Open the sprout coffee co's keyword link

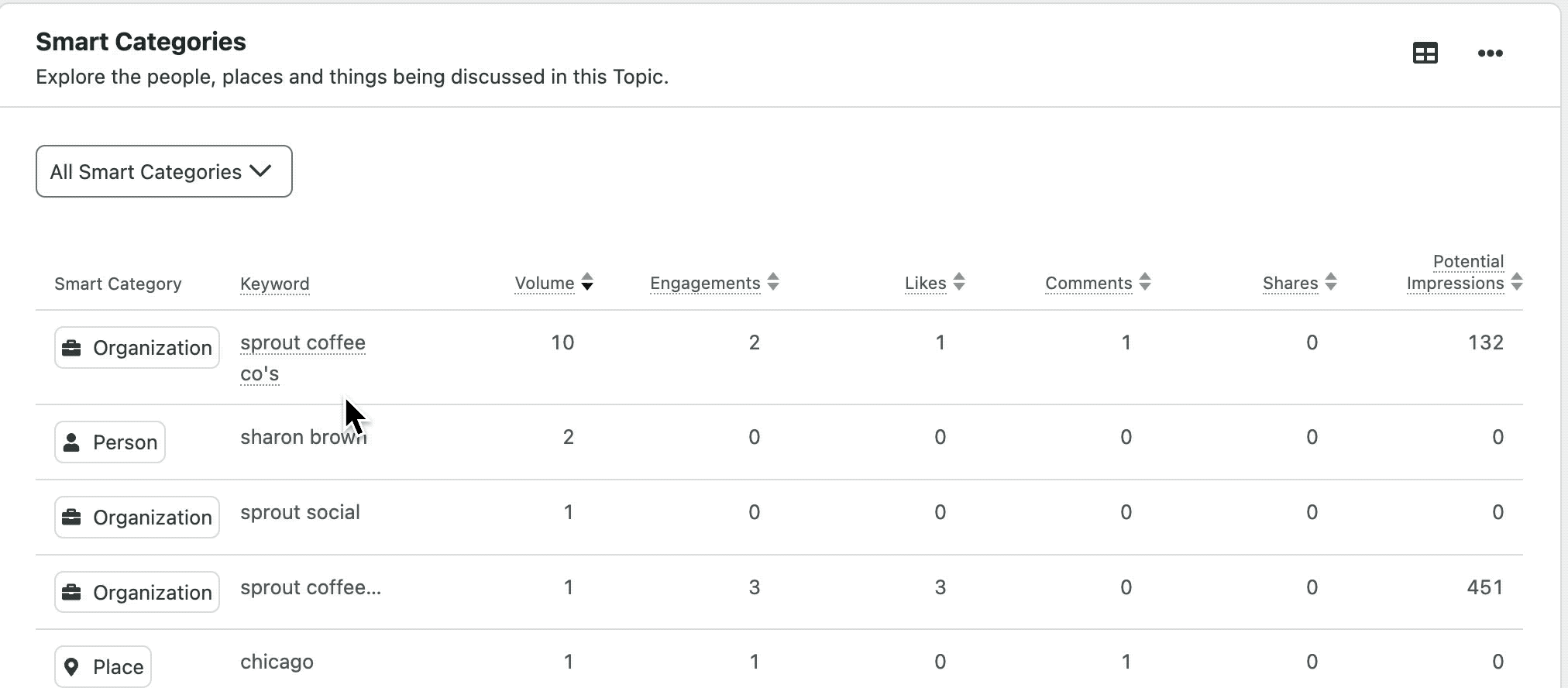(303, 358)
